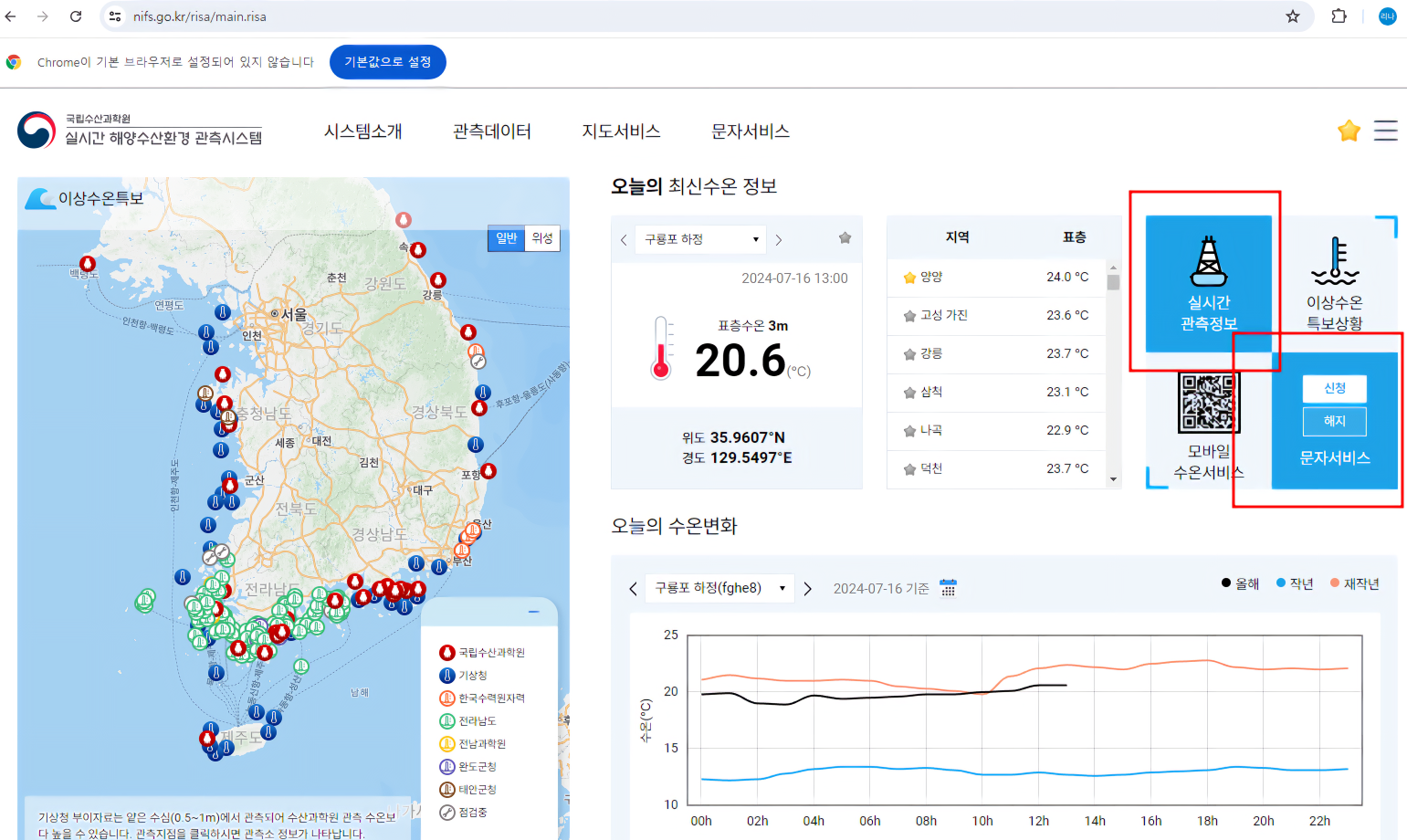Filter legend by 전남과학원
Screen dimensions: 1407x840
point(472,744)
